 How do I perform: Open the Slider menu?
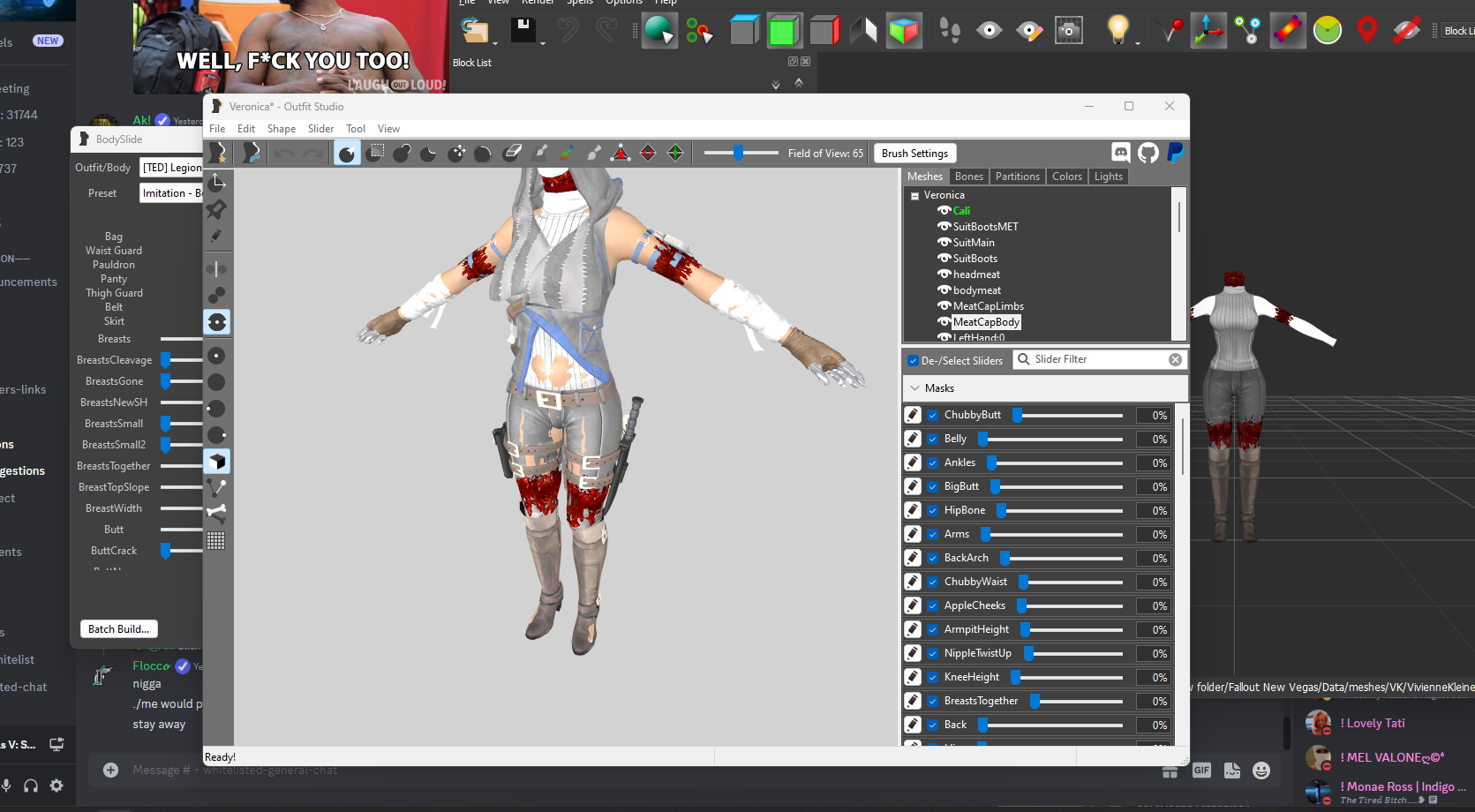(x=320, y=129)
